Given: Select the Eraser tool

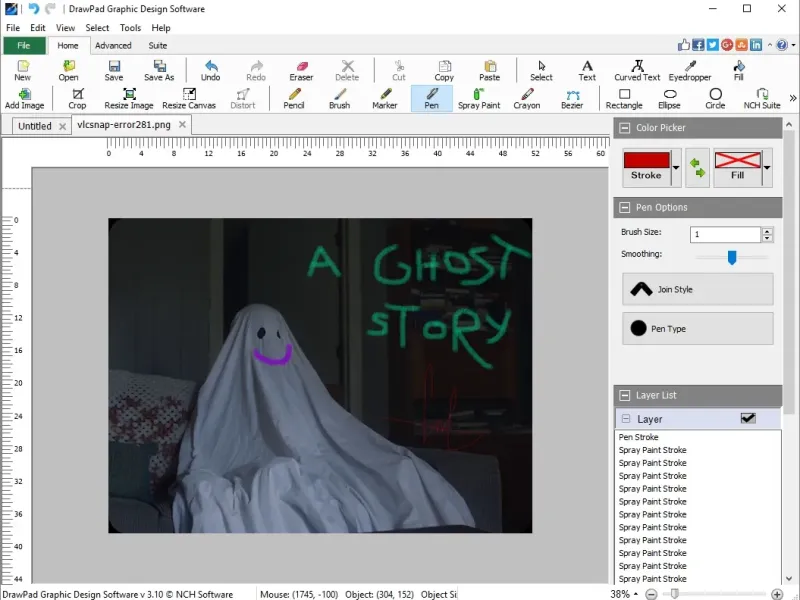Looking at the screenshot, I should point(301,70).
